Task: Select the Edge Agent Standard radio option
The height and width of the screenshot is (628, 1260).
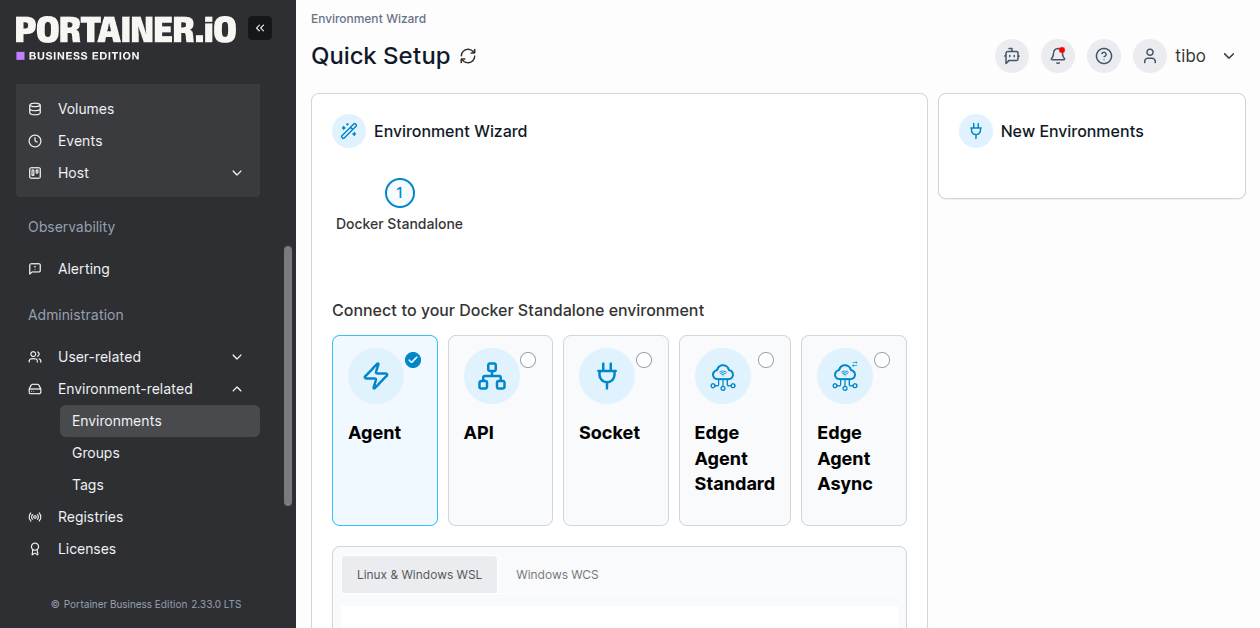Action: tap(766, 360)
